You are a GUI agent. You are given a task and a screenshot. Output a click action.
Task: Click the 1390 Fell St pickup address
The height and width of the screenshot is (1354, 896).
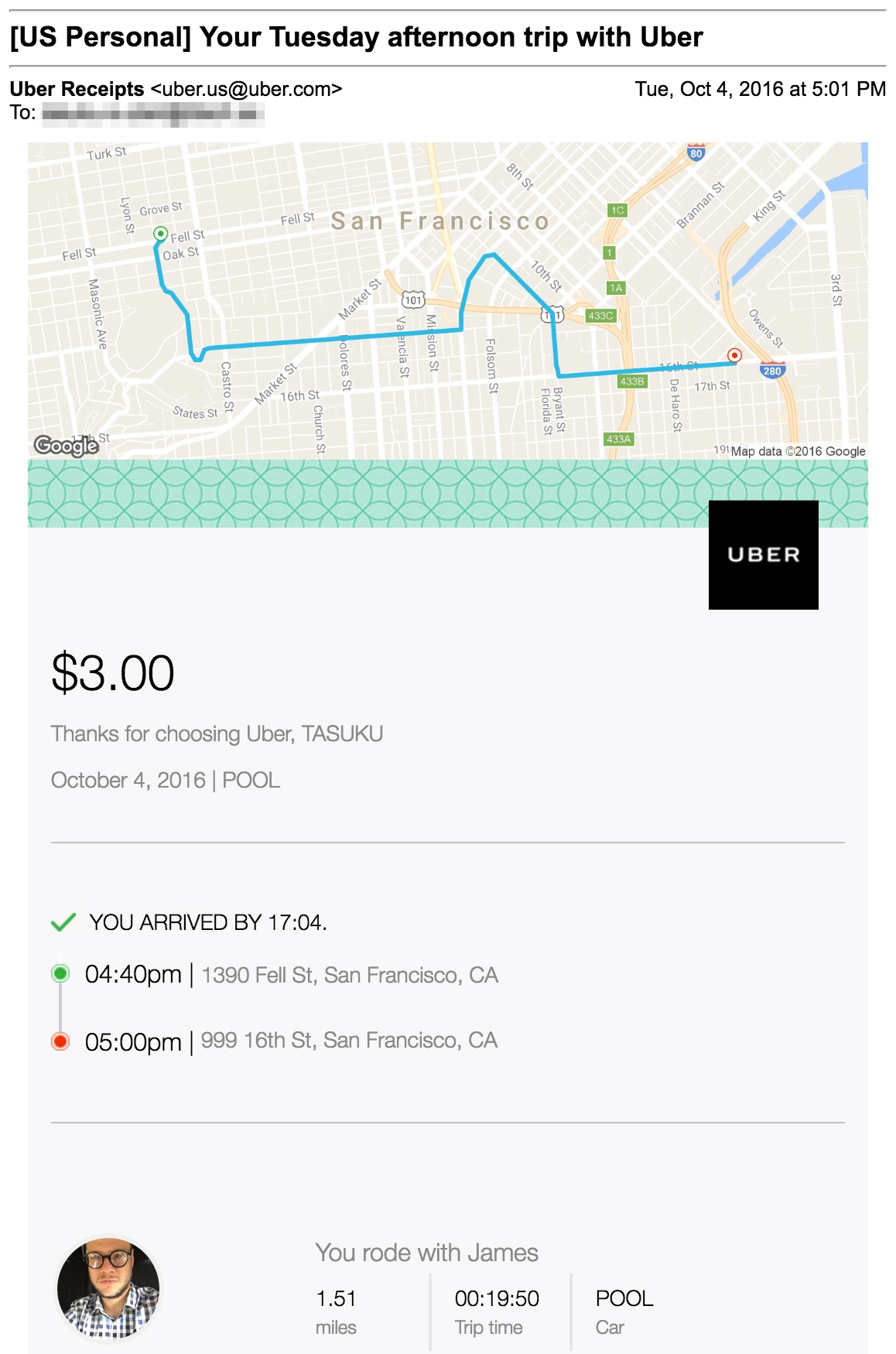click(350, 975)
